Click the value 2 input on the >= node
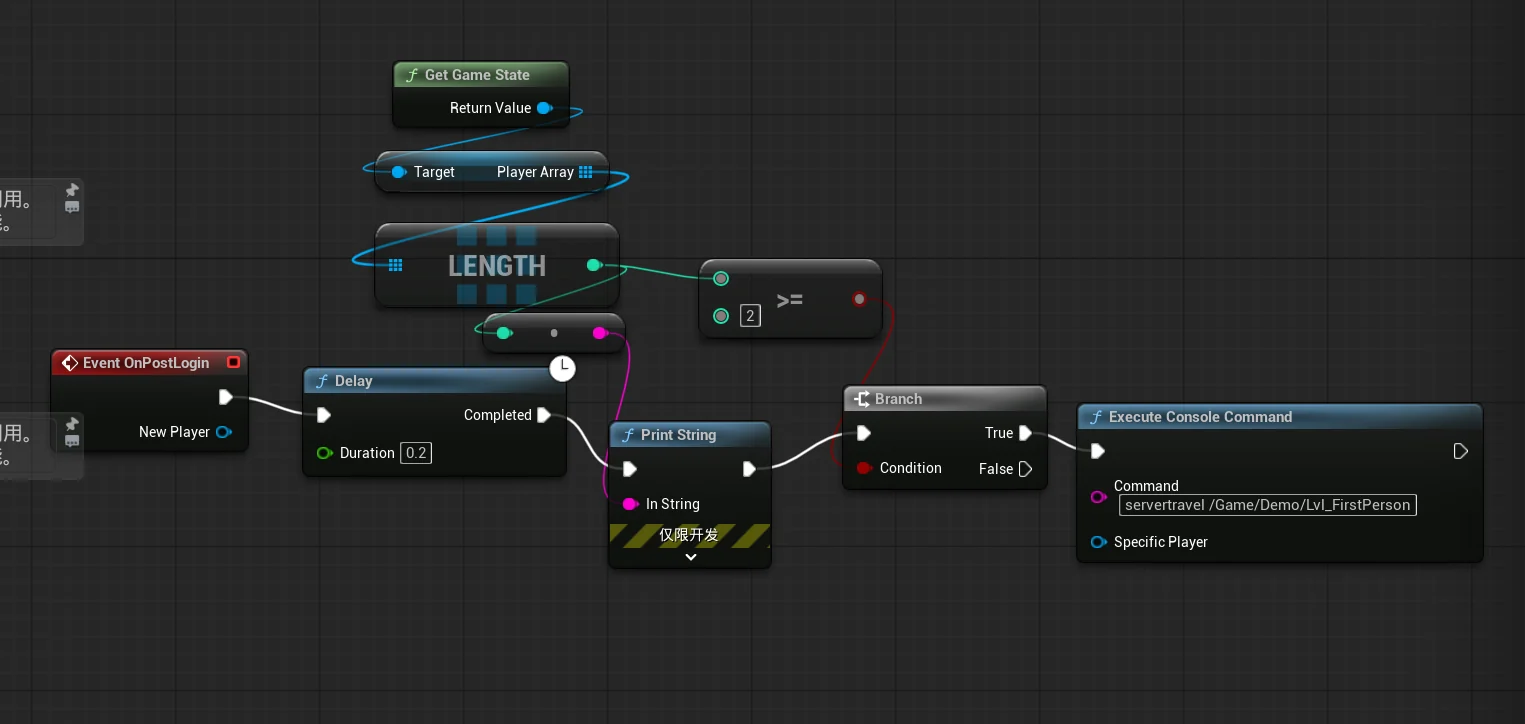Screen dimensions: 1525x724 [x=750, y=316]
